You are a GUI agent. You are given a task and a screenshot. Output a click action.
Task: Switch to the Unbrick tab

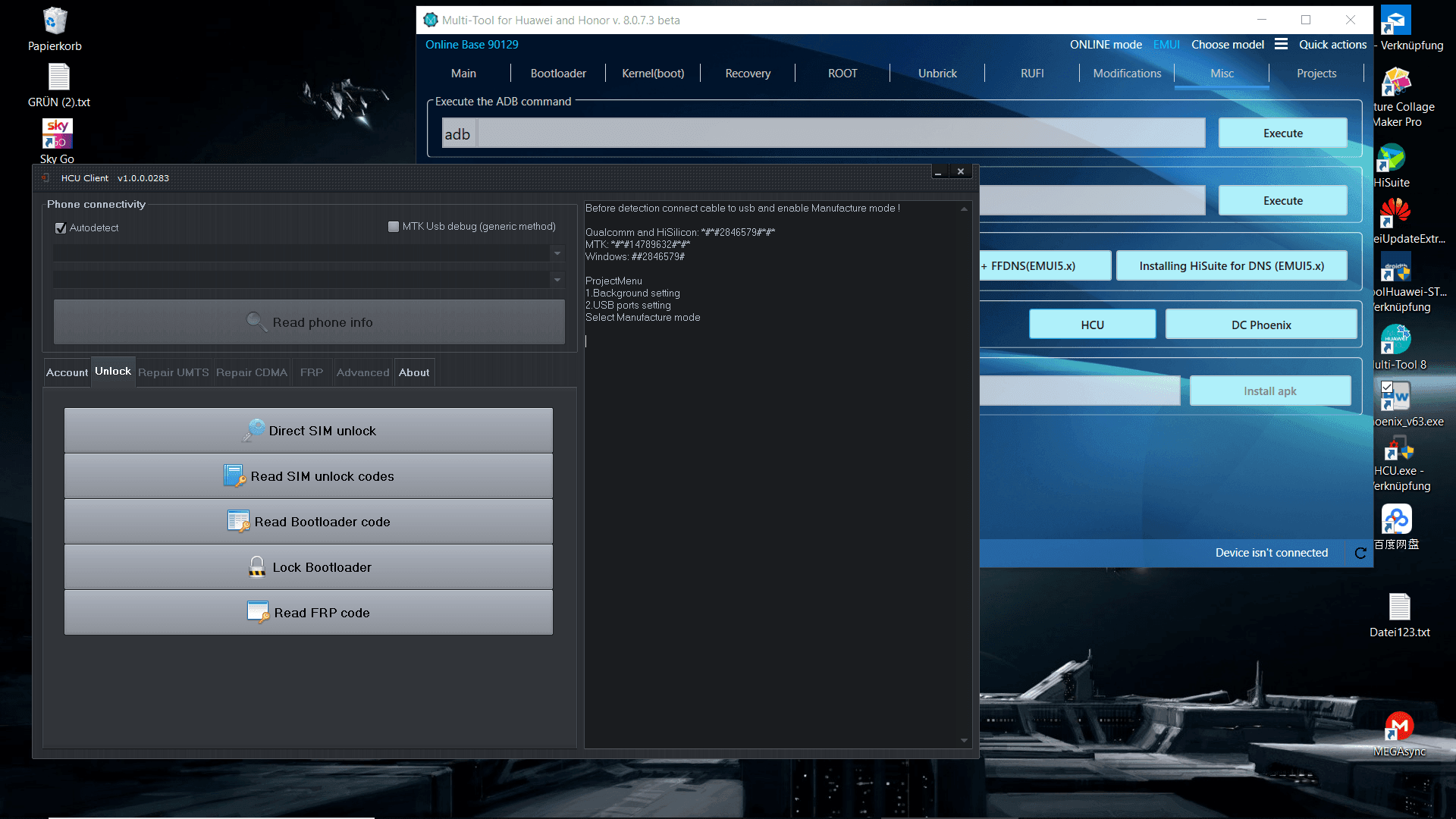point(937,74)
